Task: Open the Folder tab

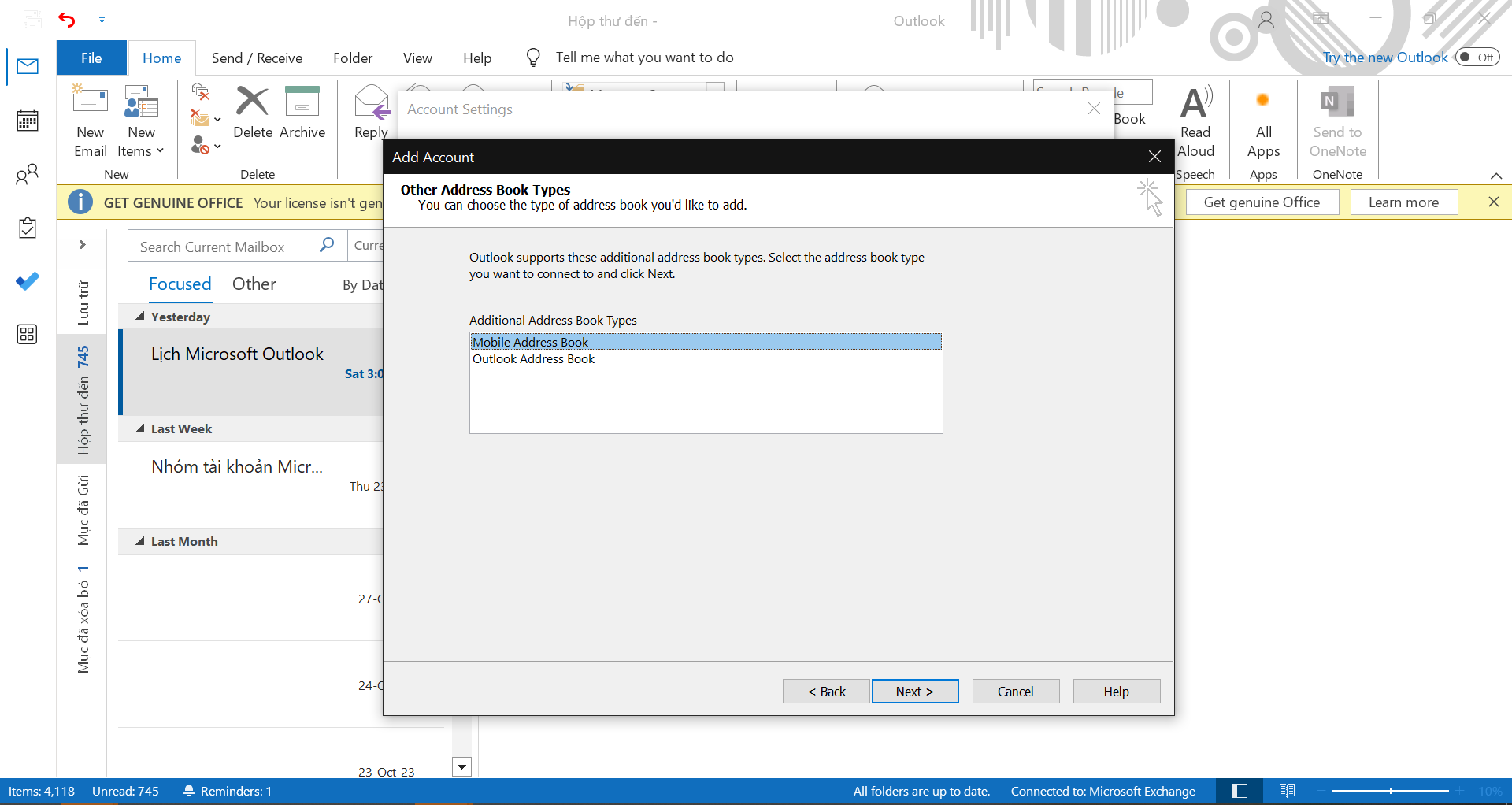Action: tap(353, 57)
